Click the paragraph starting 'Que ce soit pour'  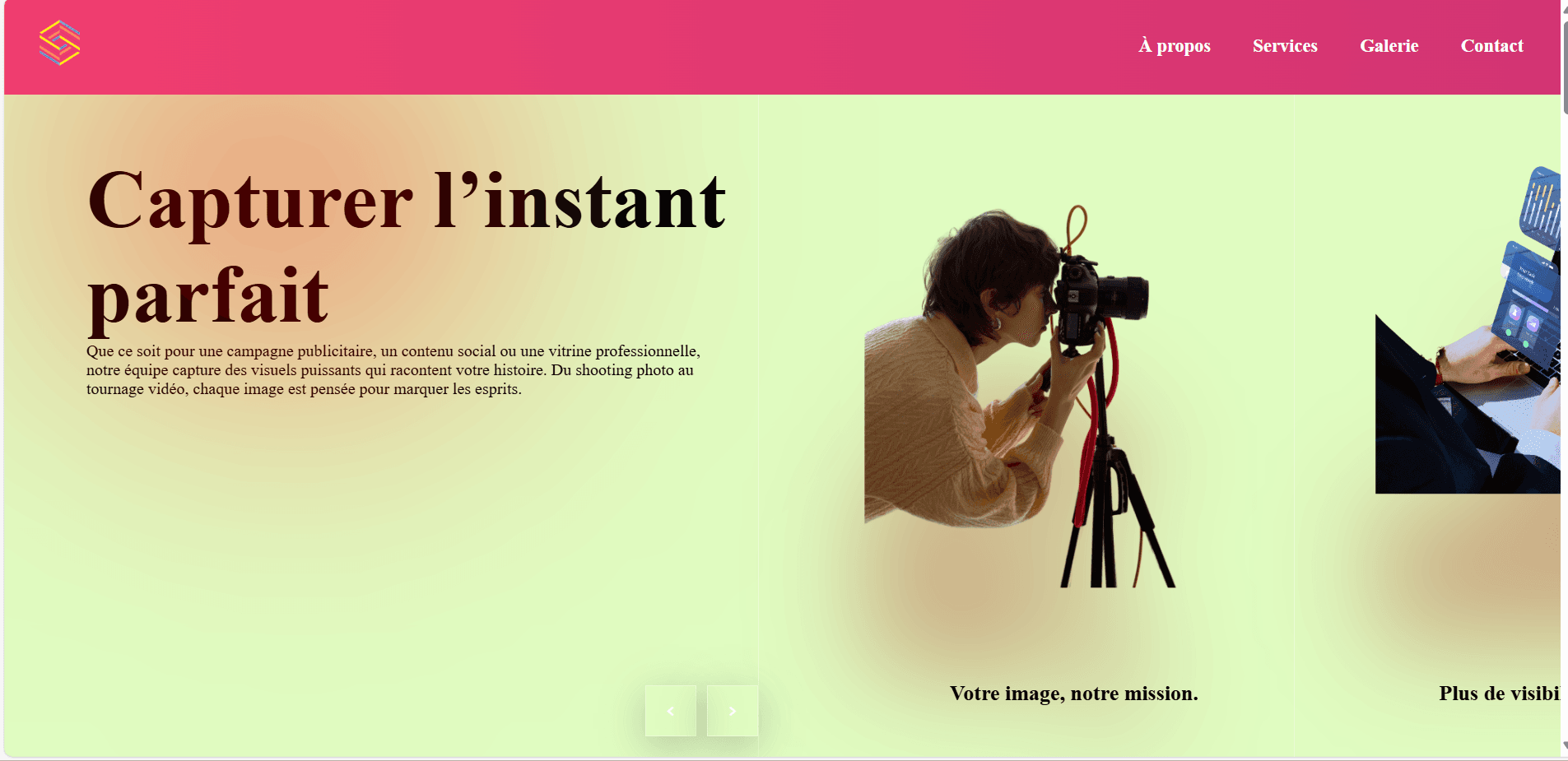(393, 370)
